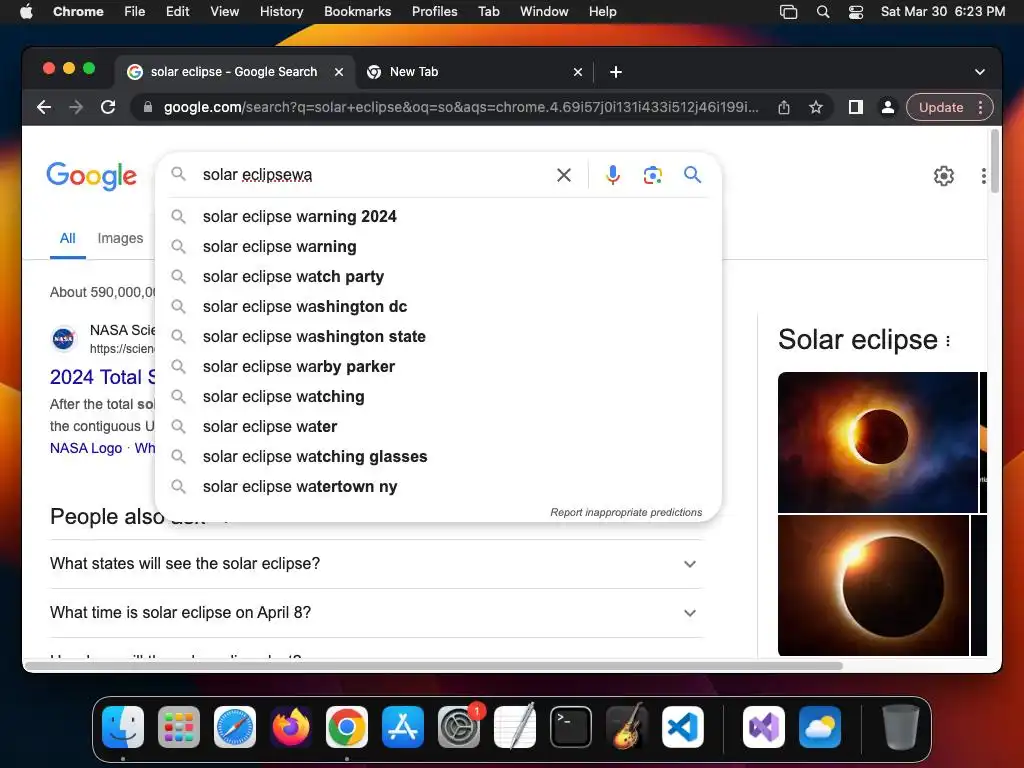This screenshot has height=768, width=1024.
Task: Open the Profiles menu
Action: 434,12
